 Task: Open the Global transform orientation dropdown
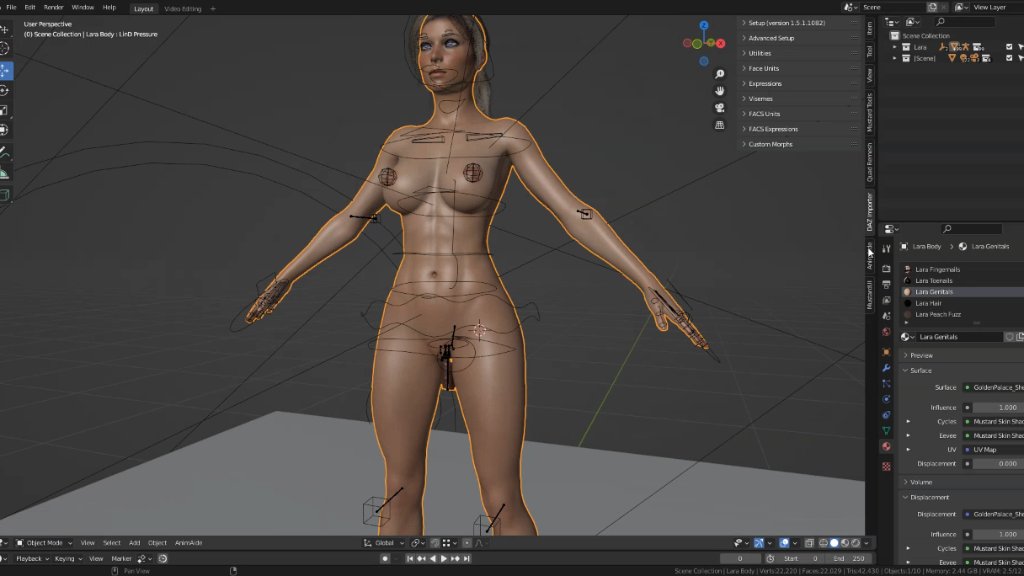(384, 543)
